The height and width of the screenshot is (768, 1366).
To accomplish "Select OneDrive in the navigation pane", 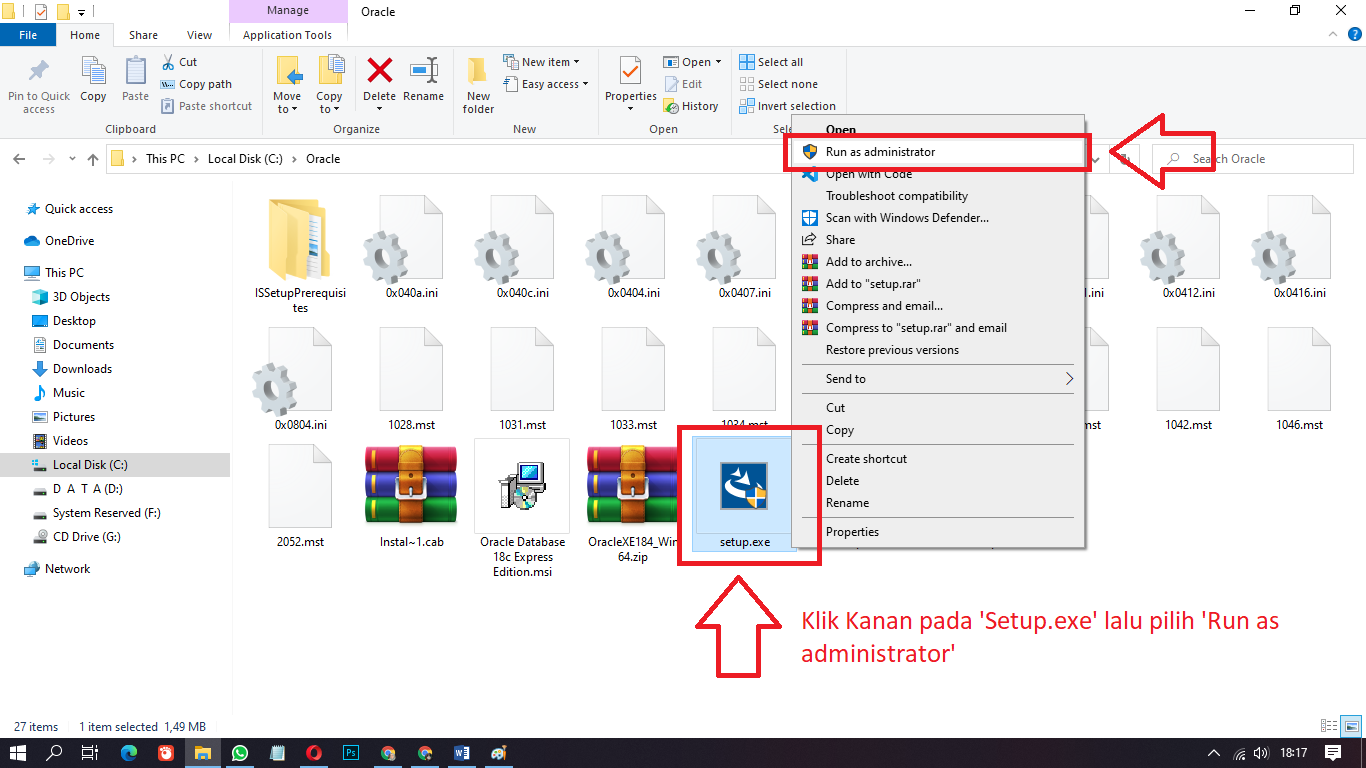I will pyautogui.click(x=69, y=241).
